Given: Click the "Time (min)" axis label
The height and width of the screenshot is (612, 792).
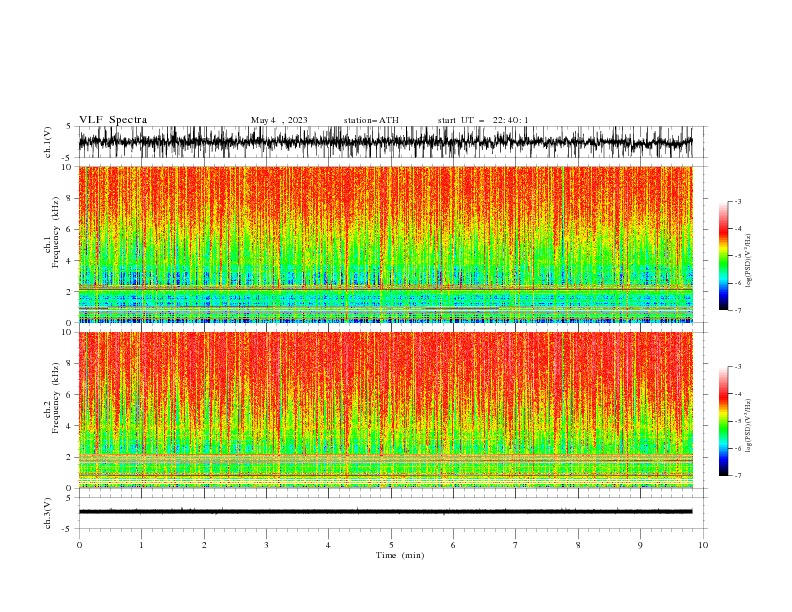Looking at the screenshot, I should pos(400,555).
